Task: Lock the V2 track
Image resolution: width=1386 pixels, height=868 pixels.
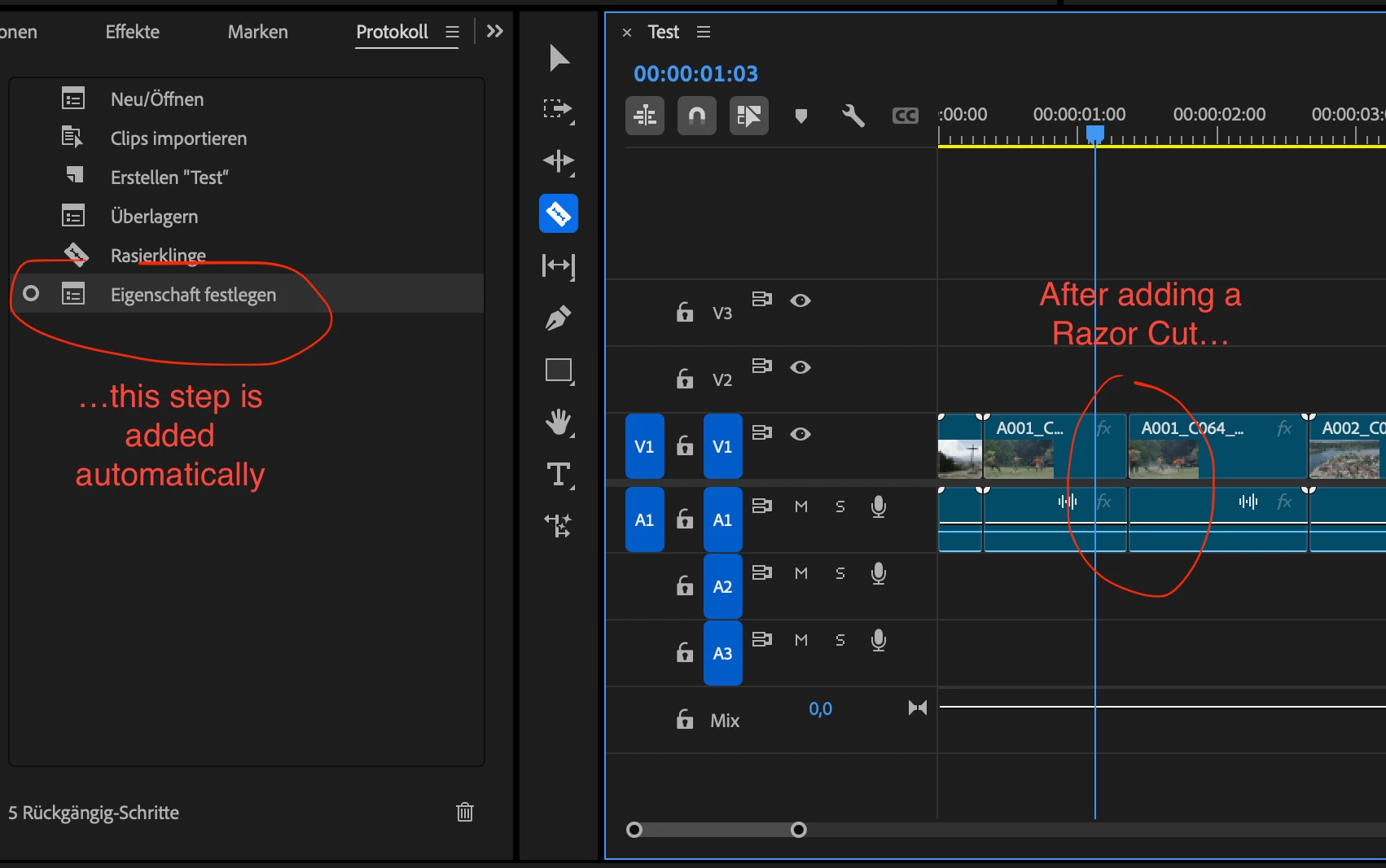Action: (x=685, y=379)
